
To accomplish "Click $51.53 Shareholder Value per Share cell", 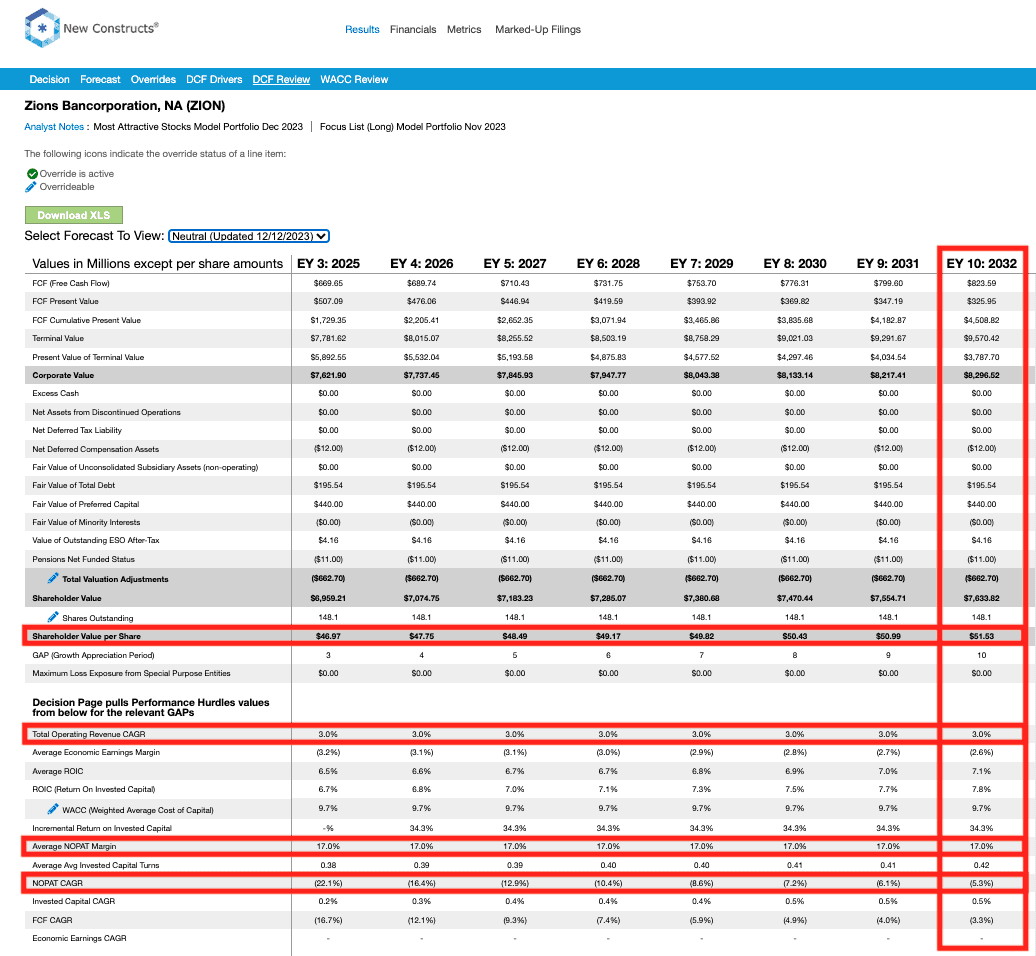I will (982, 636).
